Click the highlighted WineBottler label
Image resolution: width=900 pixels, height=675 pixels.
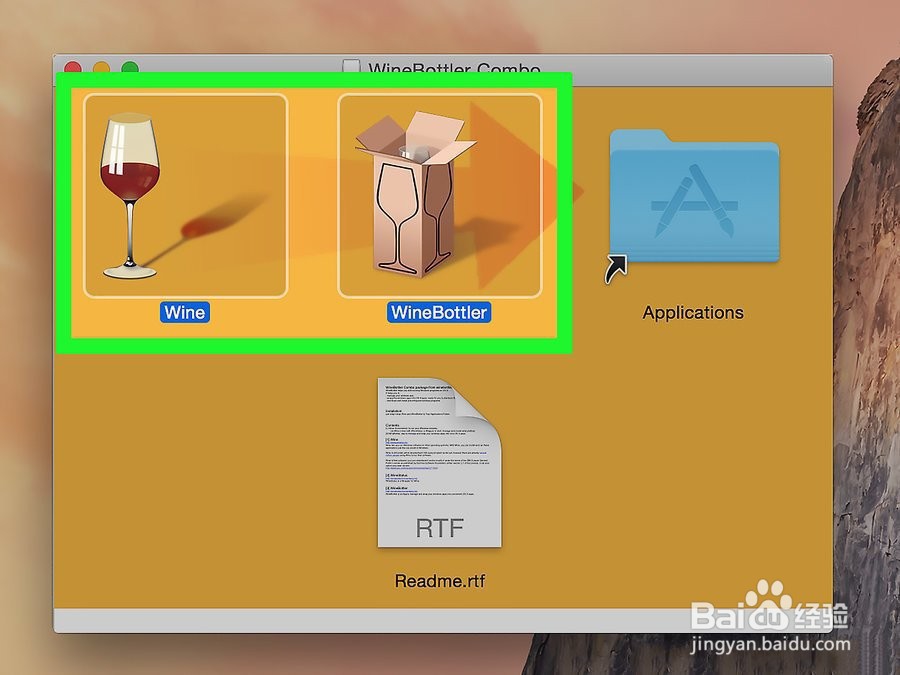[439, 312]
